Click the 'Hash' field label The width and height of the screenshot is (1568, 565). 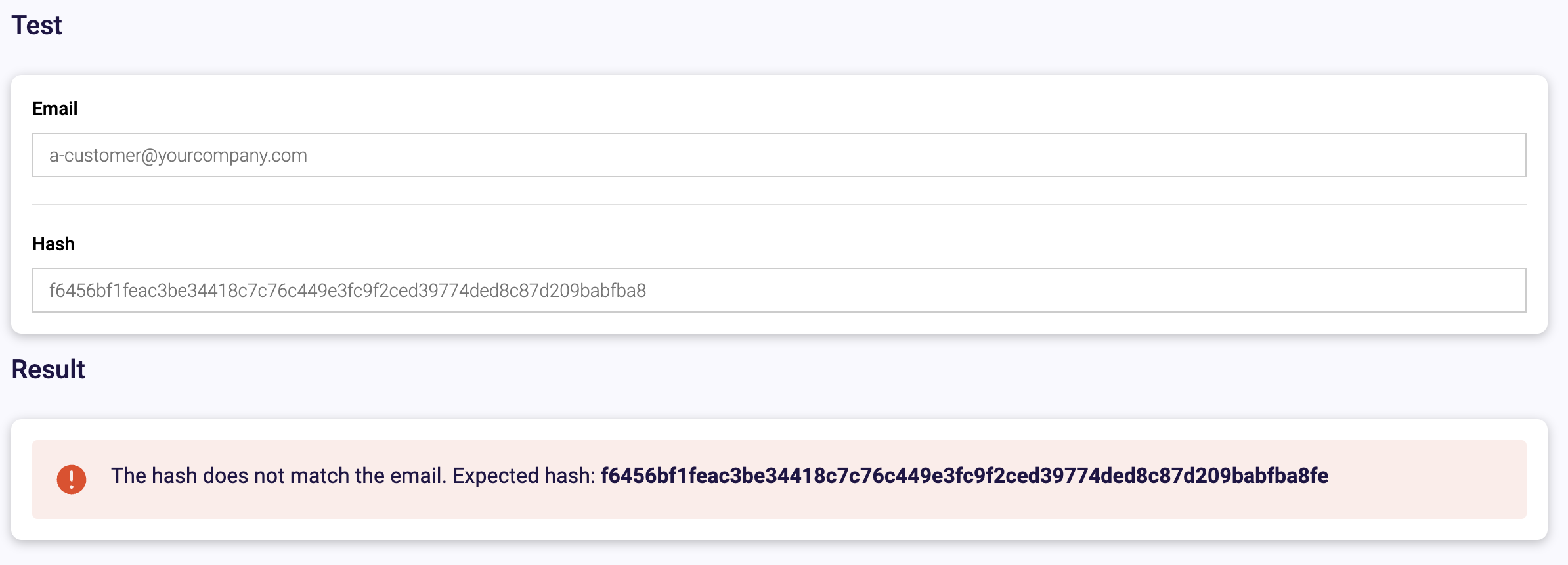pos(54,244)
